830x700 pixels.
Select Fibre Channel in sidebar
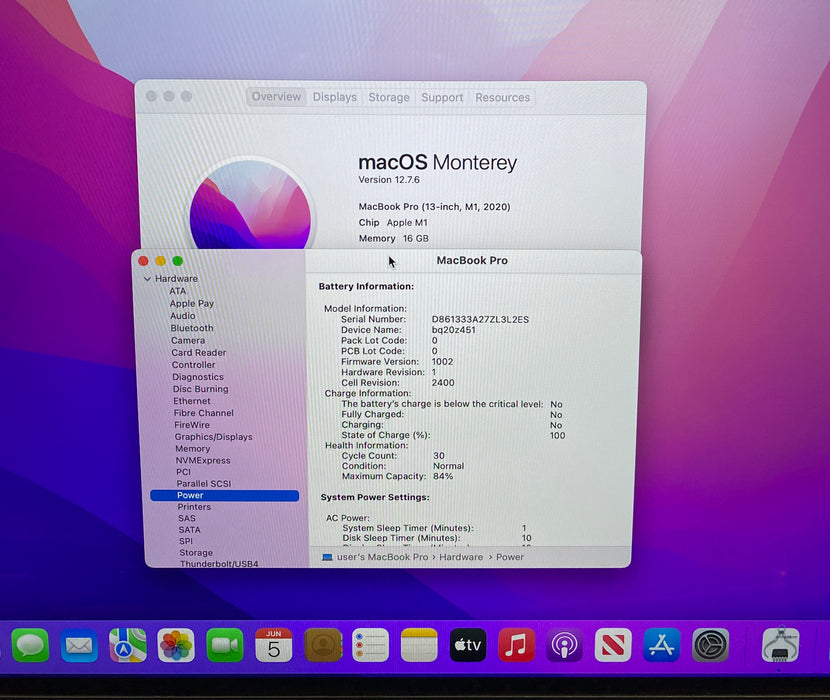click(203, 412)
